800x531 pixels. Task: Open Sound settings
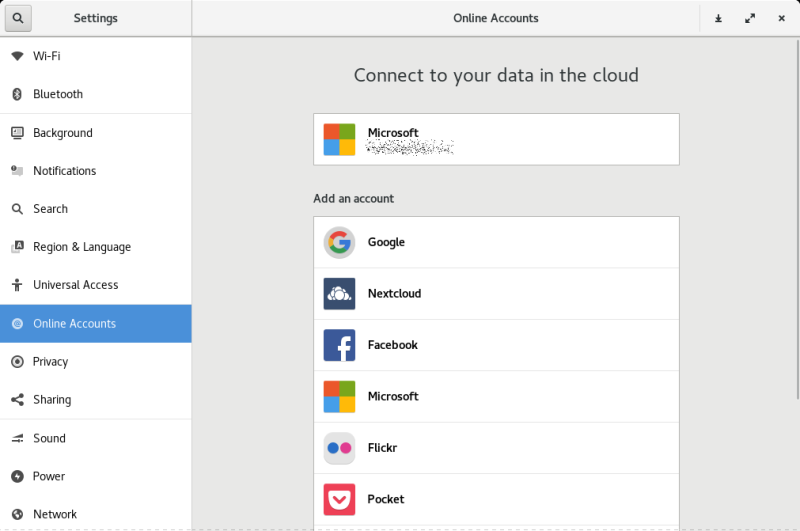coord(49,438)
